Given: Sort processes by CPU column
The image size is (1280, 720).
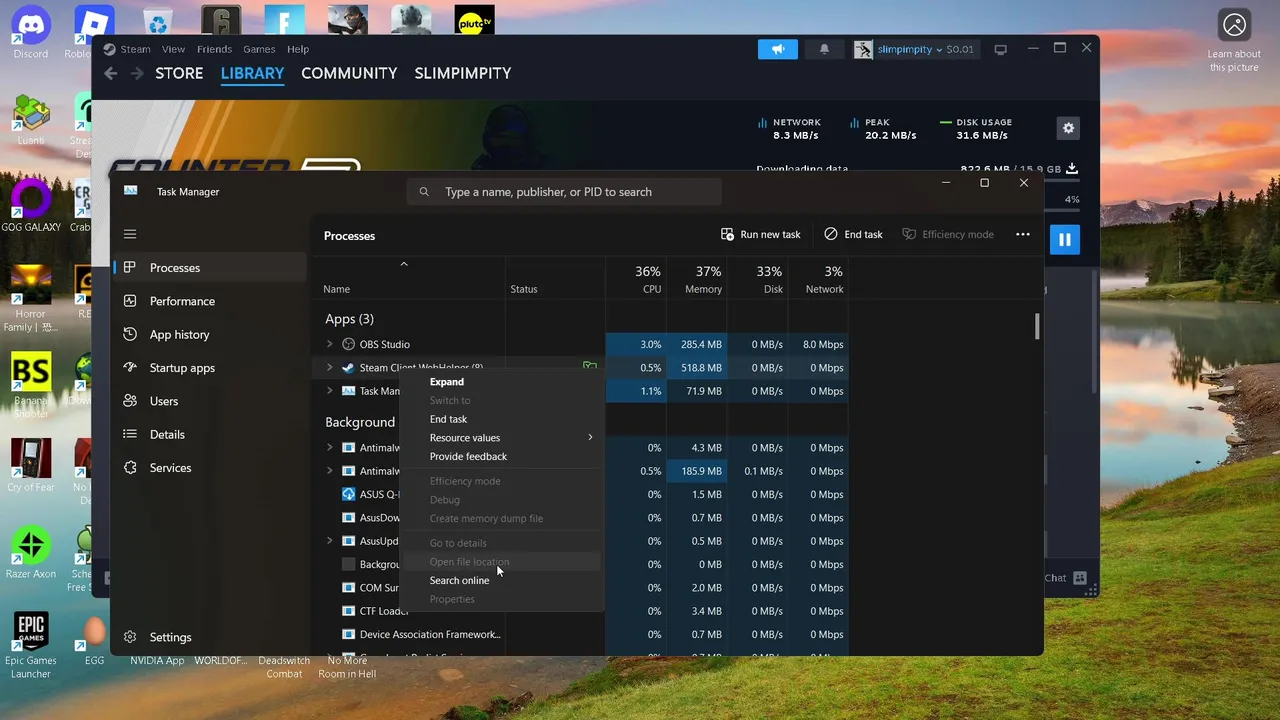Looking at the screenshot, I should 636,280.
